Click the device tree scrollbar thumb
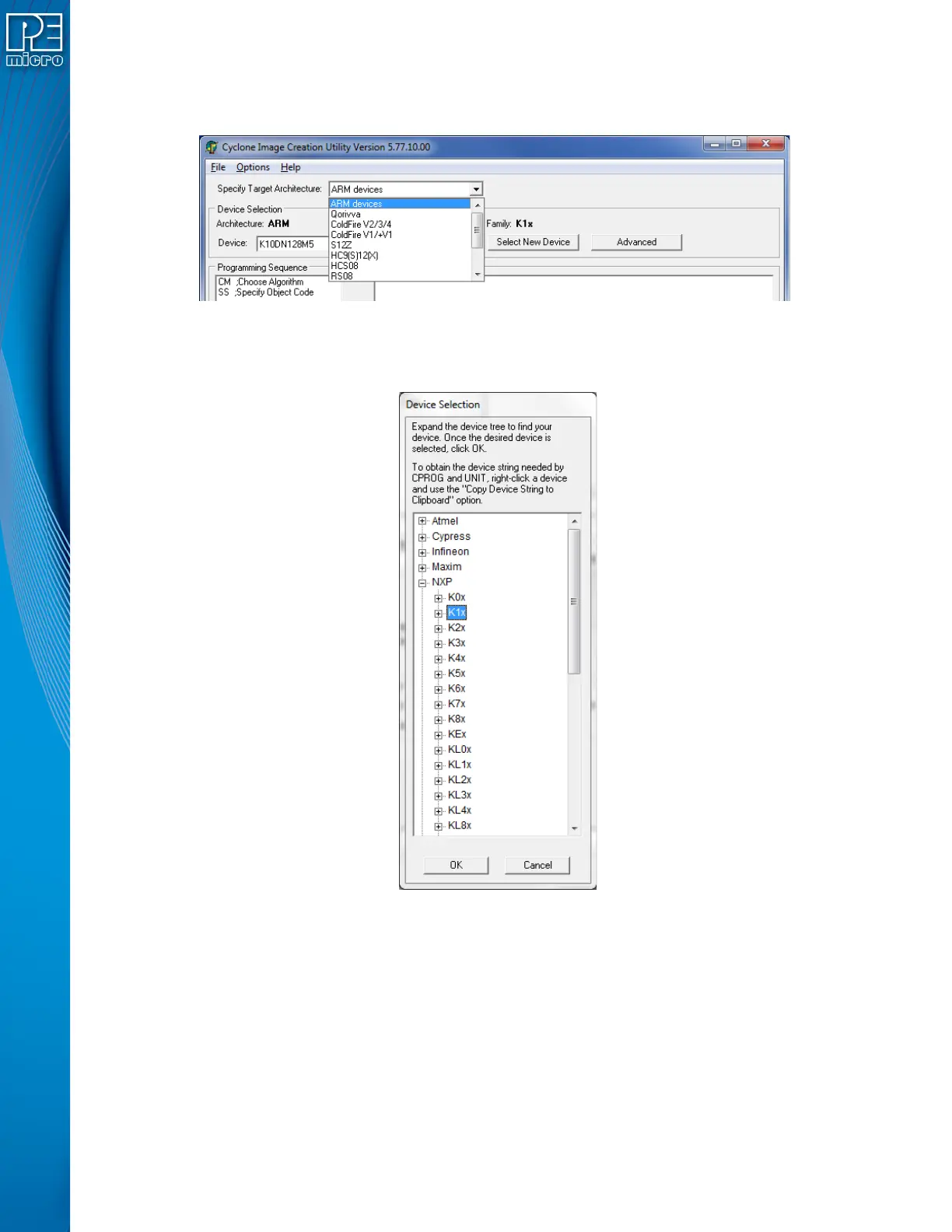Viewport: 952px width, 1232px height. [x=574, y=601]
